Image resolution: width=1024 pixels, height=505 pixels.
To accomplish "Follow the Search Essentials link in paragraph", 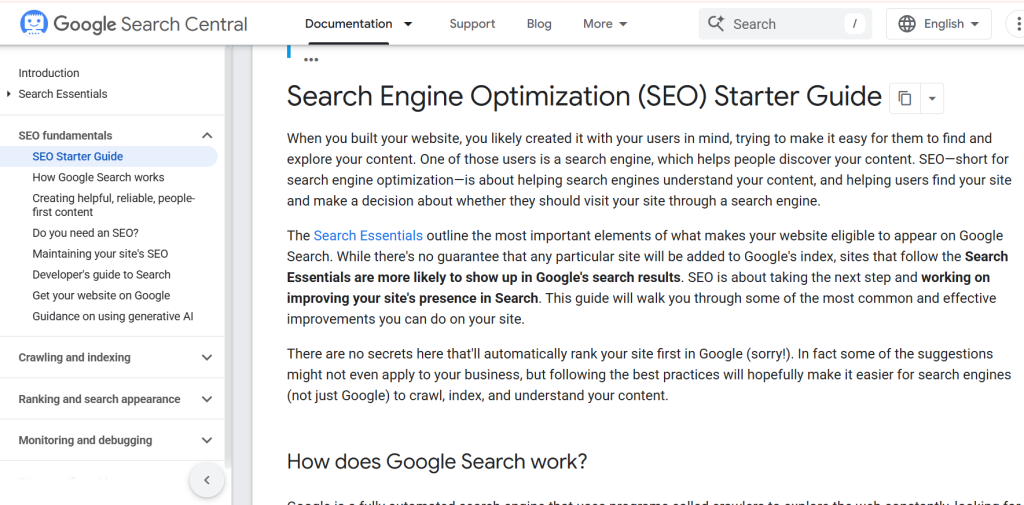I will point(368,236).
